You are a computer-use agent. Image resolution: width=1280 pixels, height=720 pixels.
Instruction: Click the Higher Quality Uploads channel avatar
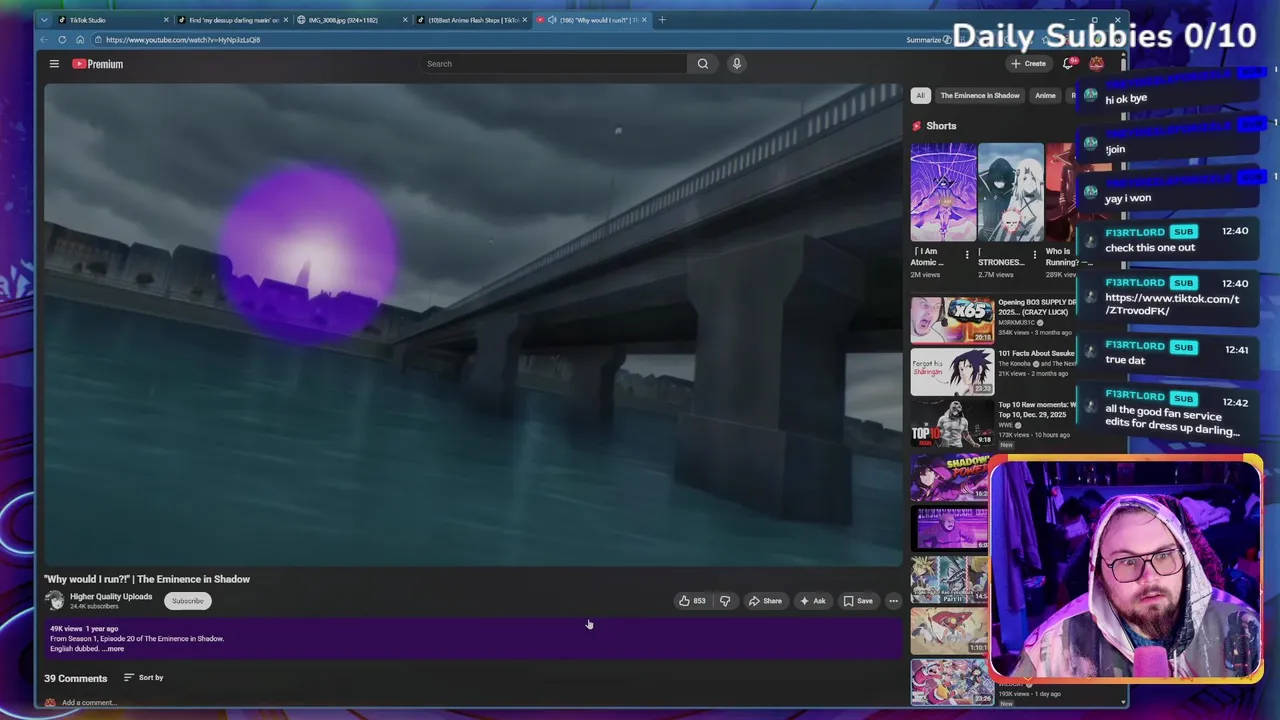(x=55, y=601)
